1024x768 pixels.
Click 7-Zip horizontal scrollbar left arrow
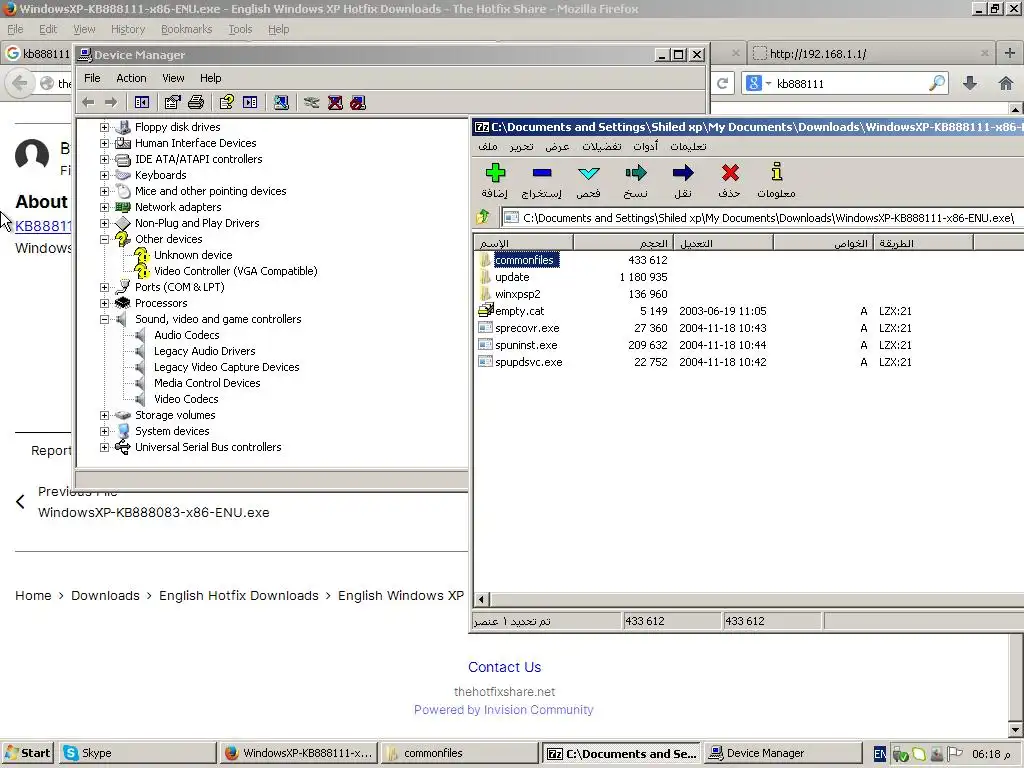coord(482,599)
